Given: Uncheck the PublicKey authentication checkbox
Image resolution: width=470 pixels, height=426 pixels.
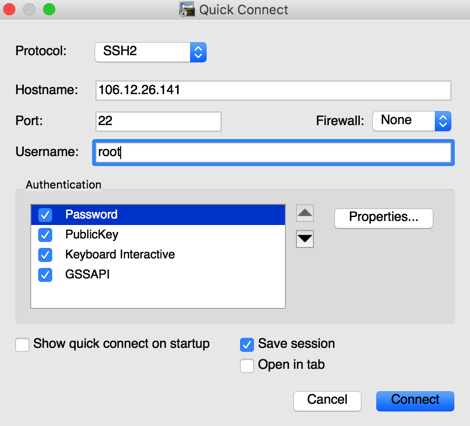Looking at the screenshot, I should coord(45,235).
